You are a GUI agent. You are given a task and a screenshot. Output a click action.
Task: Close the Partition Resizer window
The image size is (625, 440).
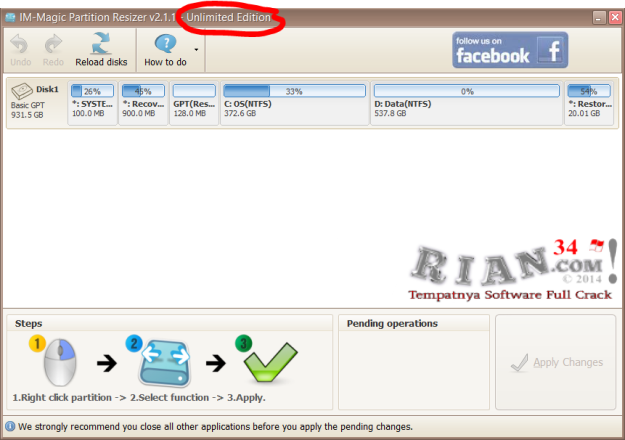[615, 18]
